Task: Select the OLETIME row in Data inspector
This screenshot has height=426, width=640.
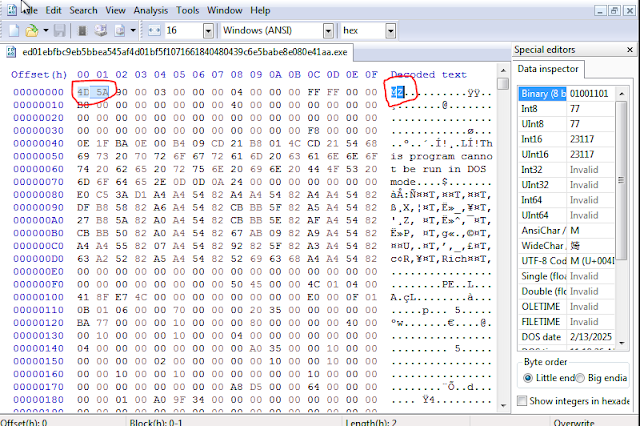Action: click(x=567, y=307)
